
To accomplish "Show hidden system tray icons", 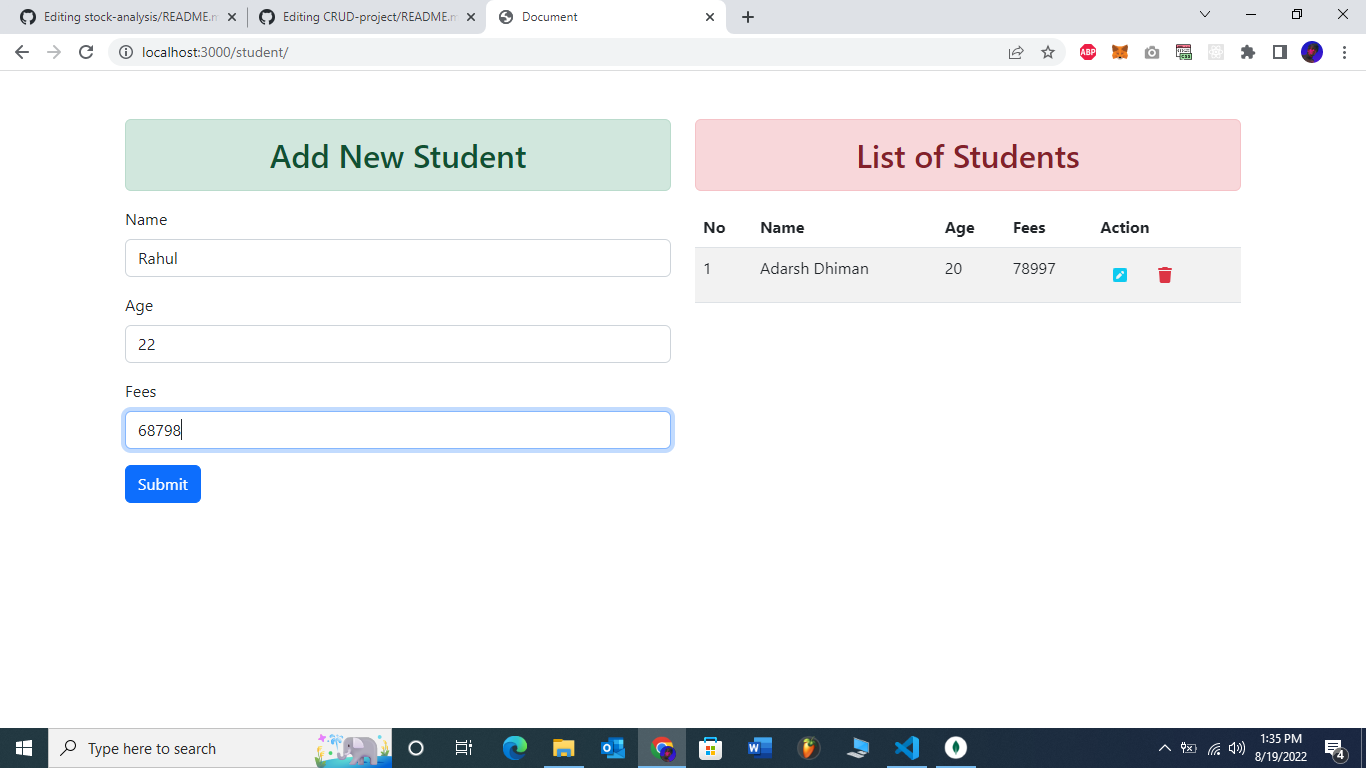I will click(x=1164, y=748).
